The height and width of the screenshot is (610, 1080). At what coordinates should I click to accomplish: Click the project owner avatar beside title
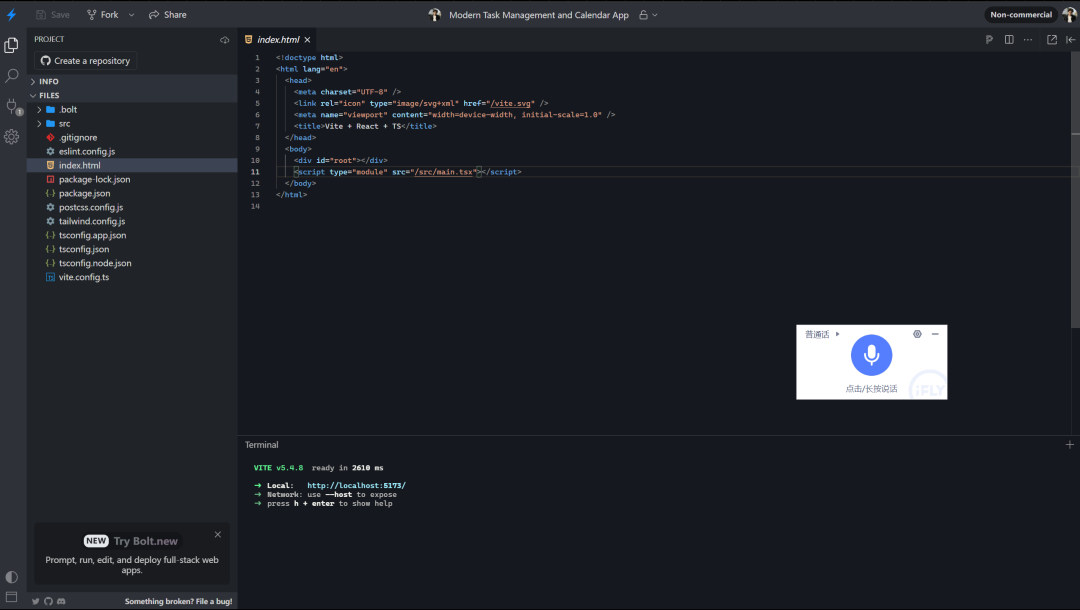coord(435,14)
